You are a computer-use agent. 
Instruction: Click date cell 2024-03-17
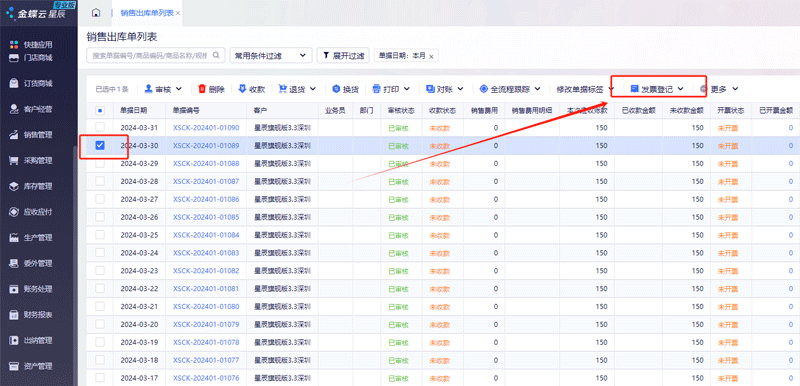click(x=139, y=378)
